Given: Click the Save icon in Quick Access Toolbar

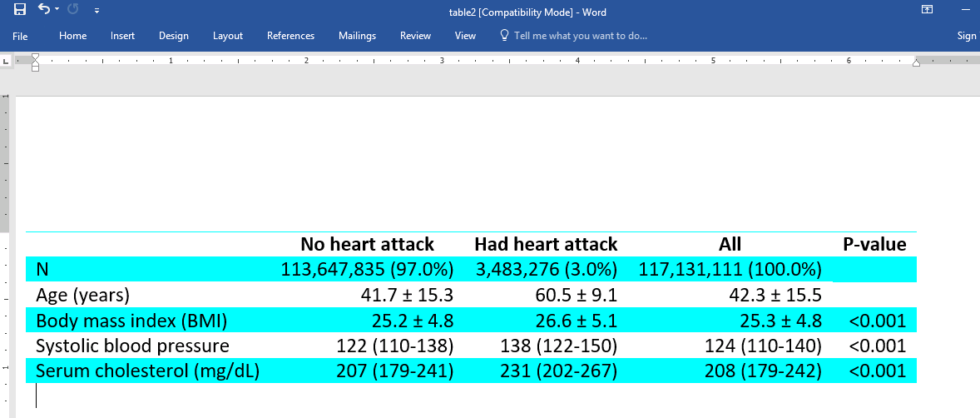Looking at the screenshot, I should 20,10.
